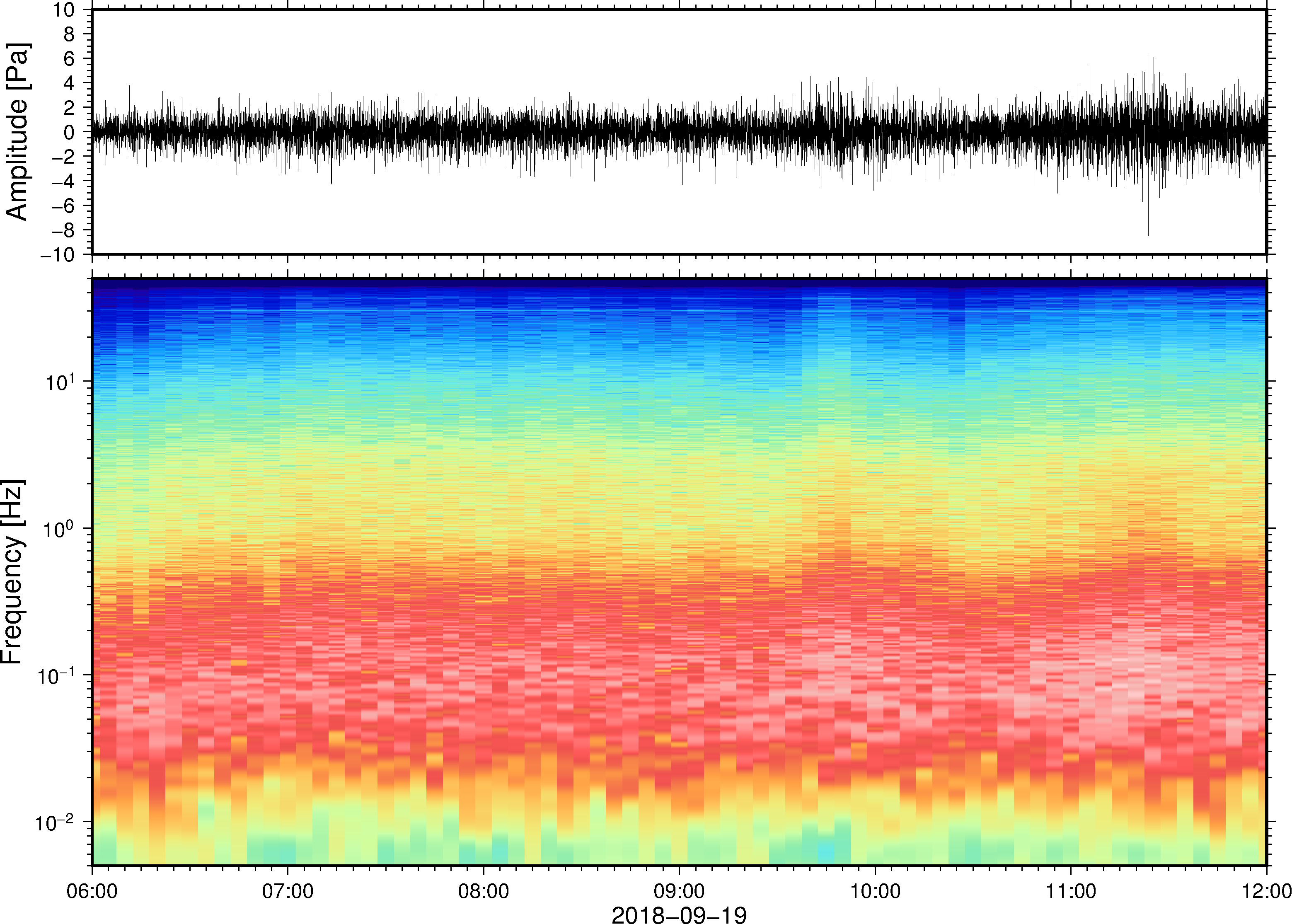
Task: Click the amplitude tick label −6
Action: 63,206
